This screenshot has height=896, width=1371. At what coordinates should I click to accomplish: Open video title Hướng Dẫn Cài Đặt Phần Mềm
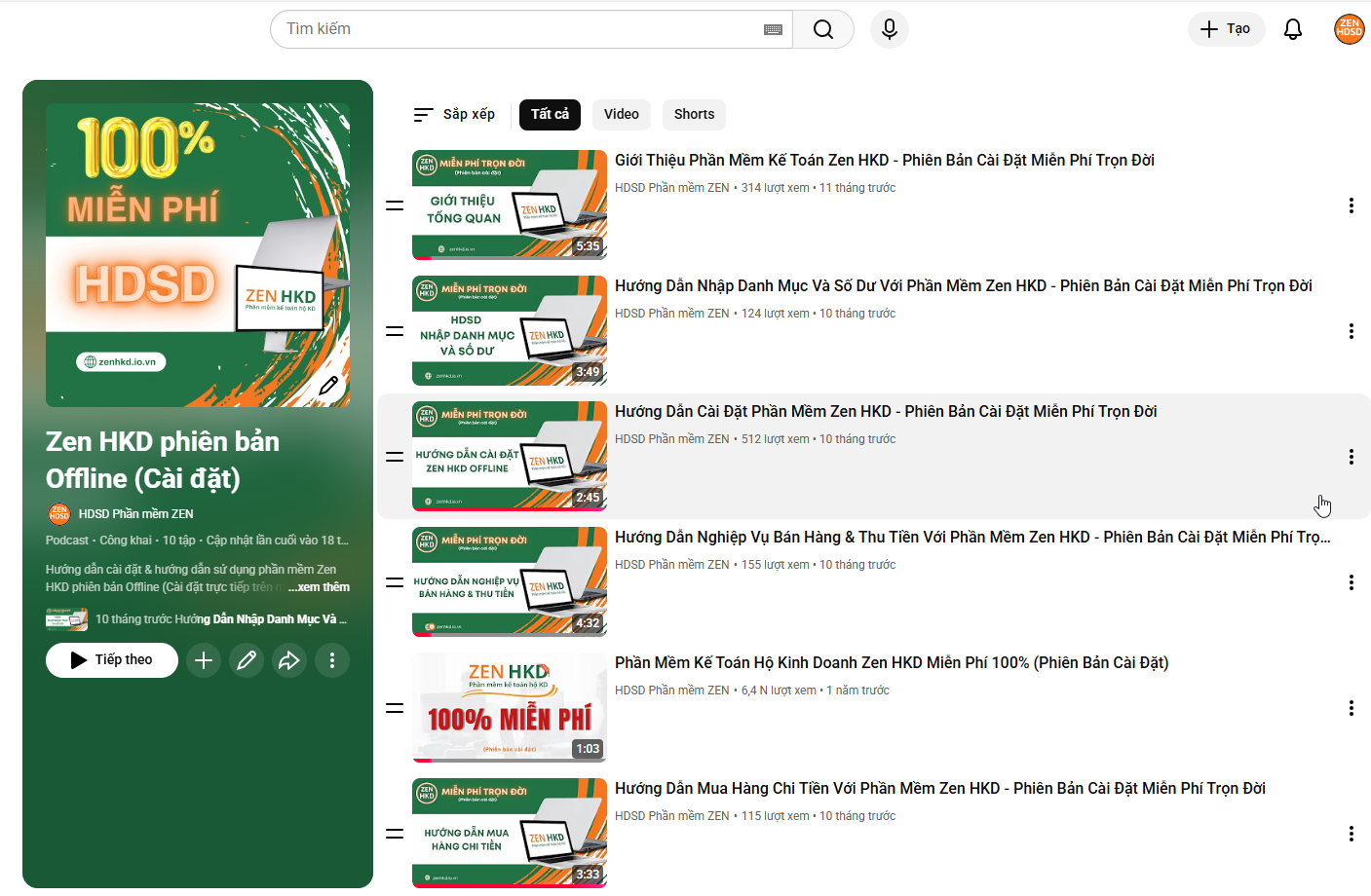pyautogui.click(x=886, y=412)
